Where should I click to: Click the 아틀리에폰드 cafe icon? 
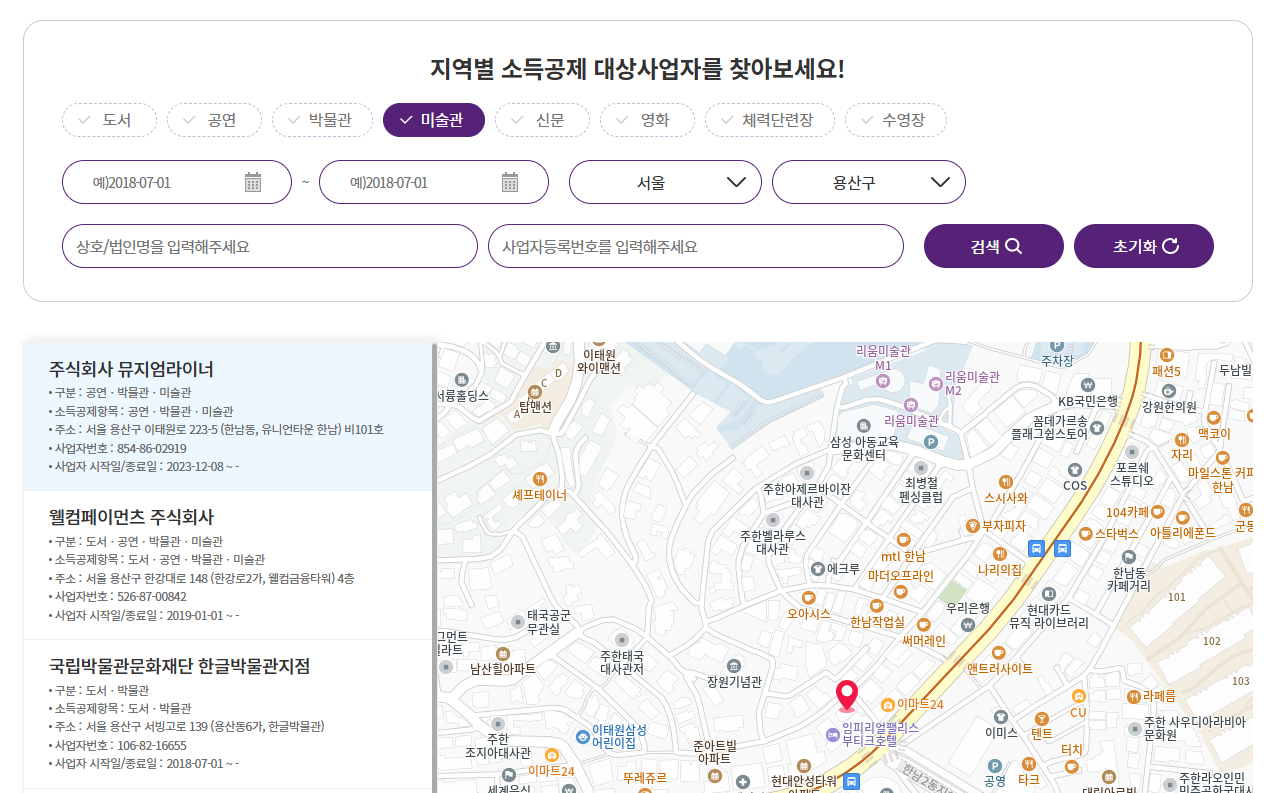click(1183, 517)
